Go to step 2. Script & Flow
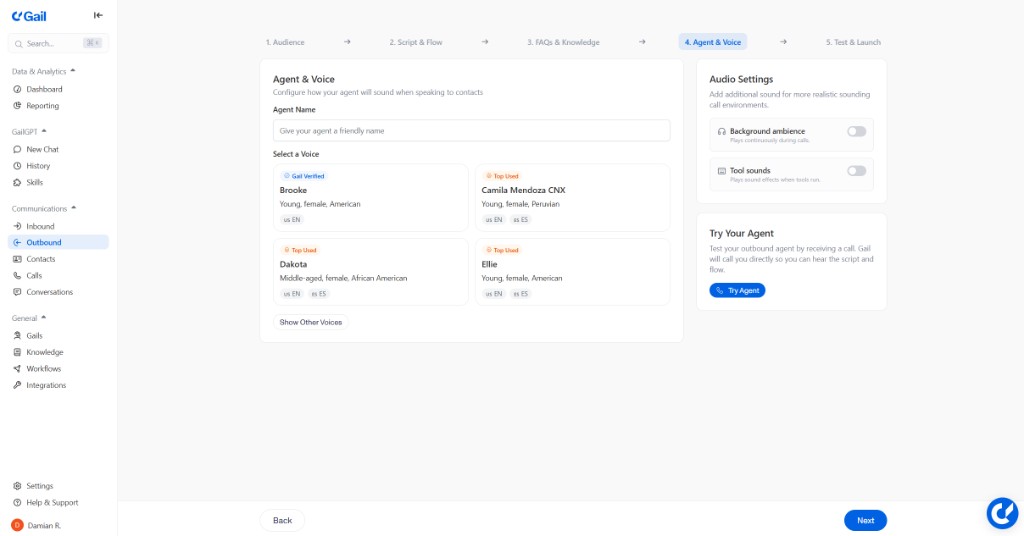Screen dimensions: 1024x536 click(416, 42)
